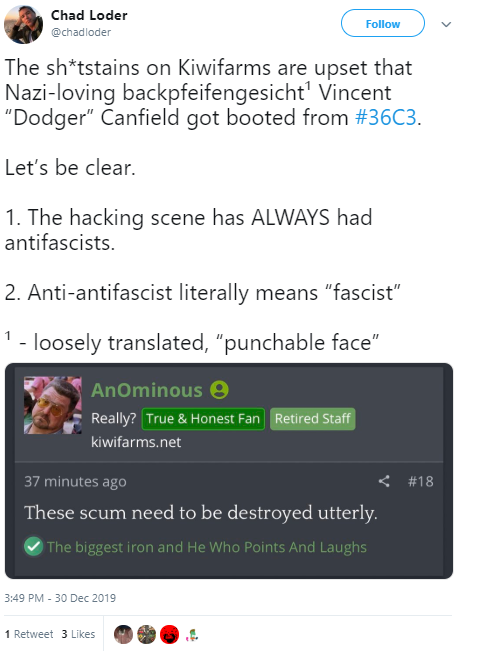The image size is (477, 651).
Task: View the 3 Likes list
Action: pyautogui.click(x=78, y=634)
